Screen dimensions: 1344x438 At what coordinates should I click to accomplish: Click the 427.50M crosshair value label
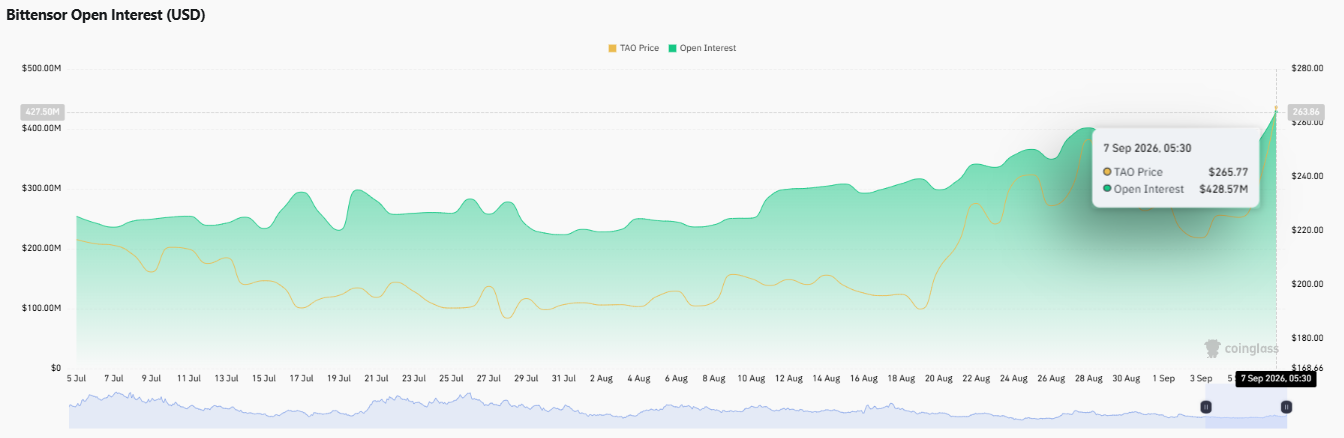[x=42, y=112]
